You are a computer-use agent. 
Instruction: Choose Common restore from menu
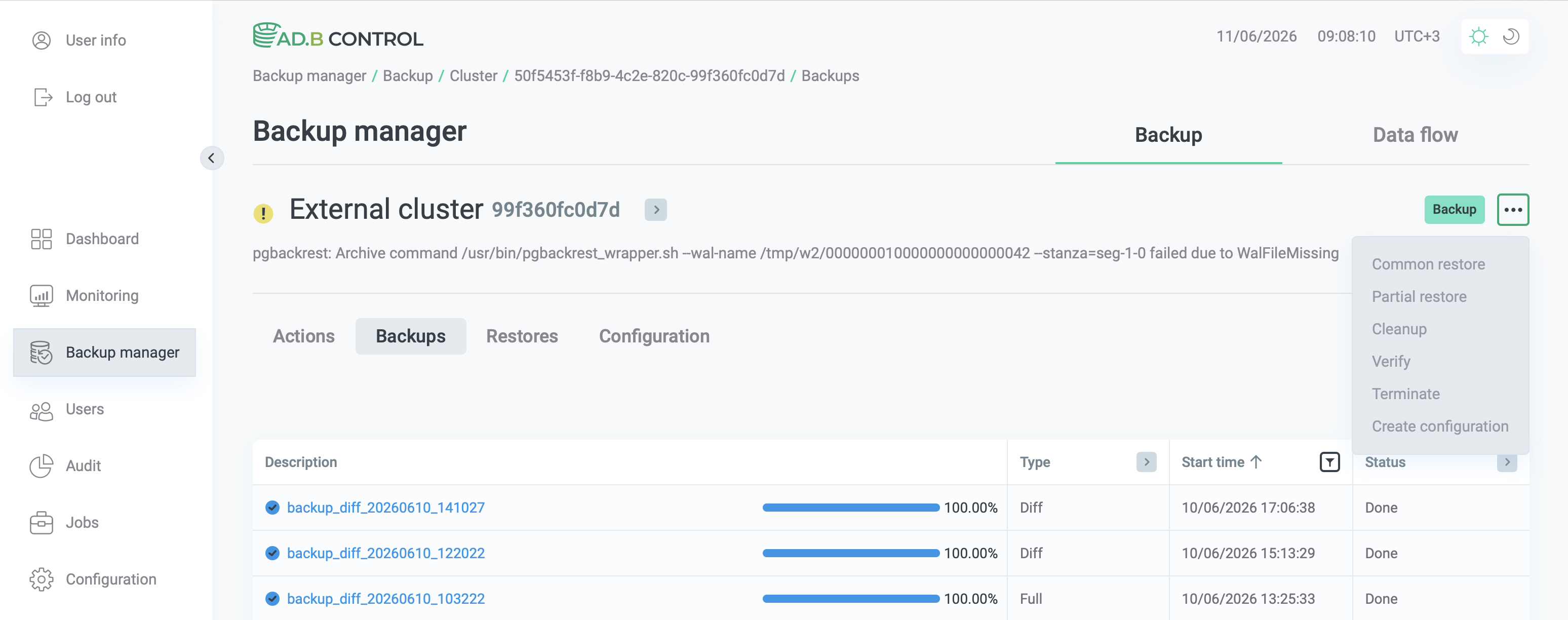click(x=1428, y=264)
